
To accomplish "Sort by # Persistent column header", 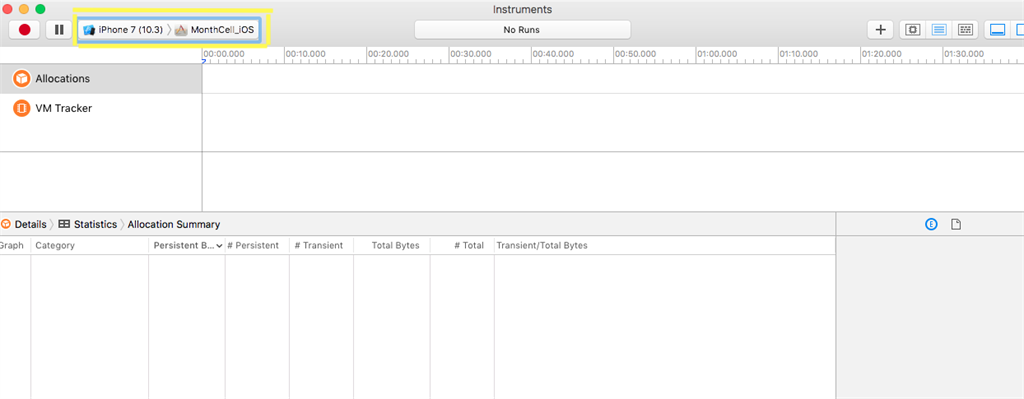I will [257, 246].
